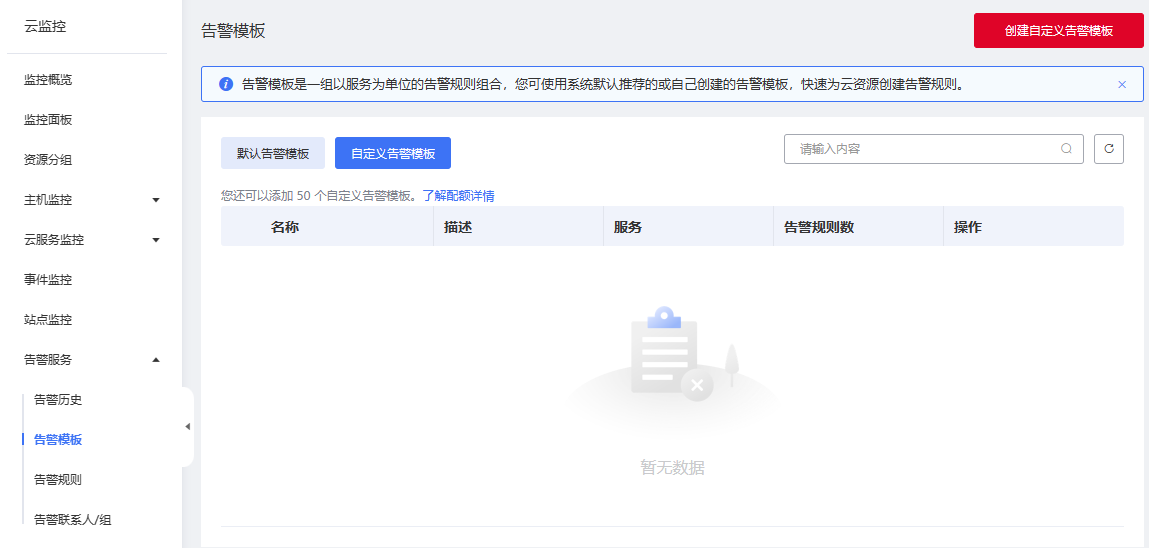Switch to 默认告警模板 tab
The height and width of the screenshot is (548, 1149).
pos(273,153)
